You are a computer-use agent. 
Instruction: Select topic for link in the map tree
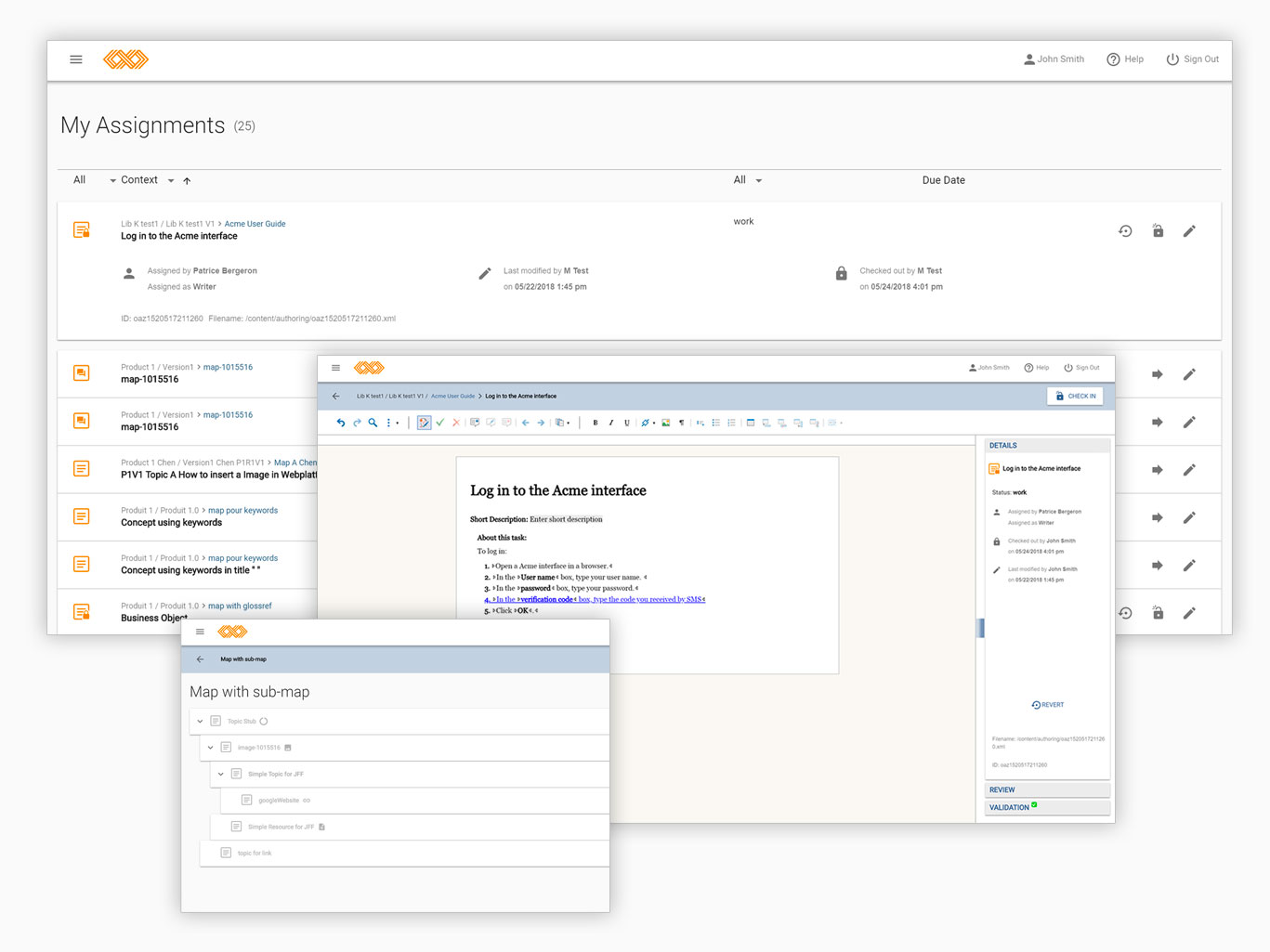(255, 854)
